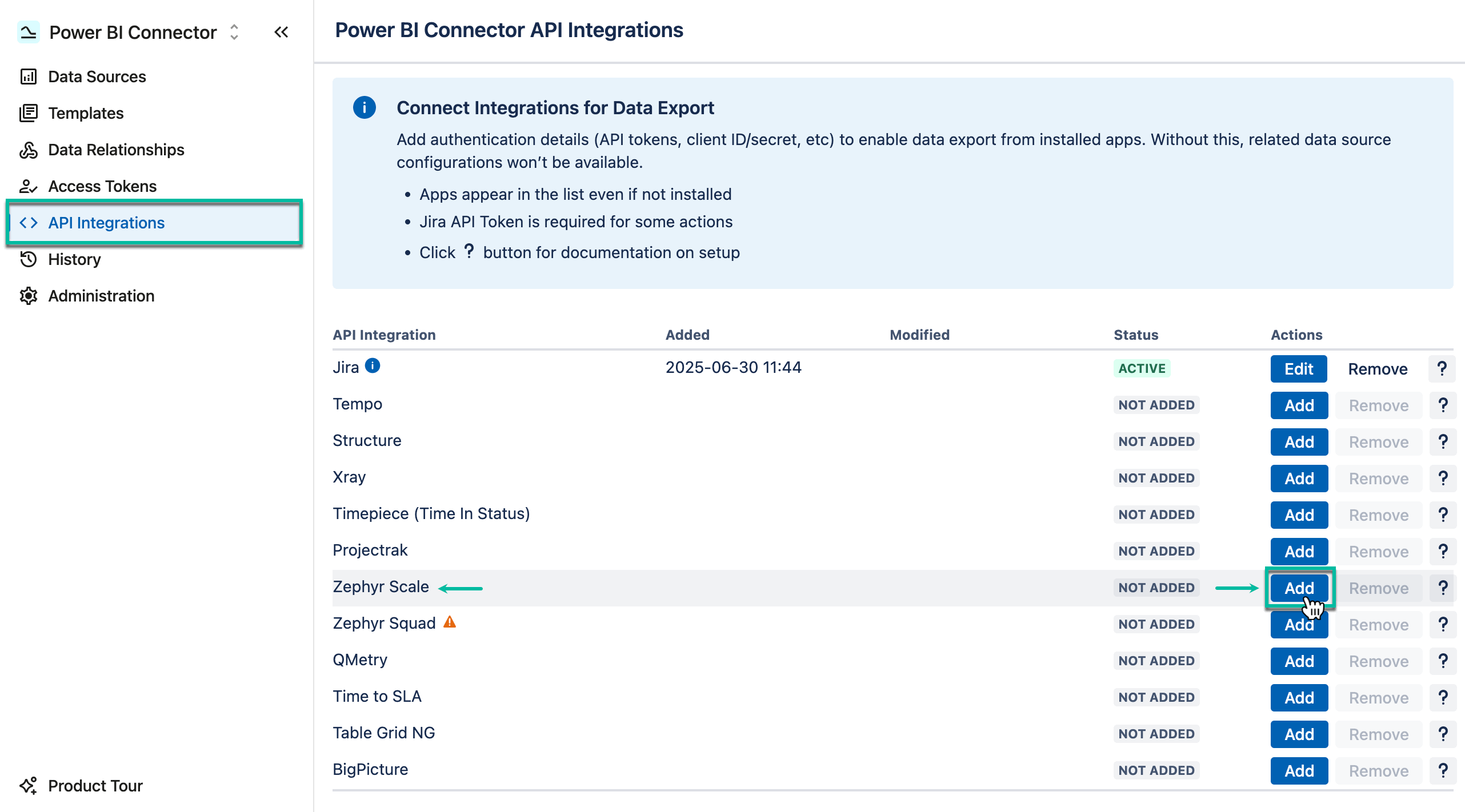Open help for the Zephyr Scale row

click(x=1443, y=588)
